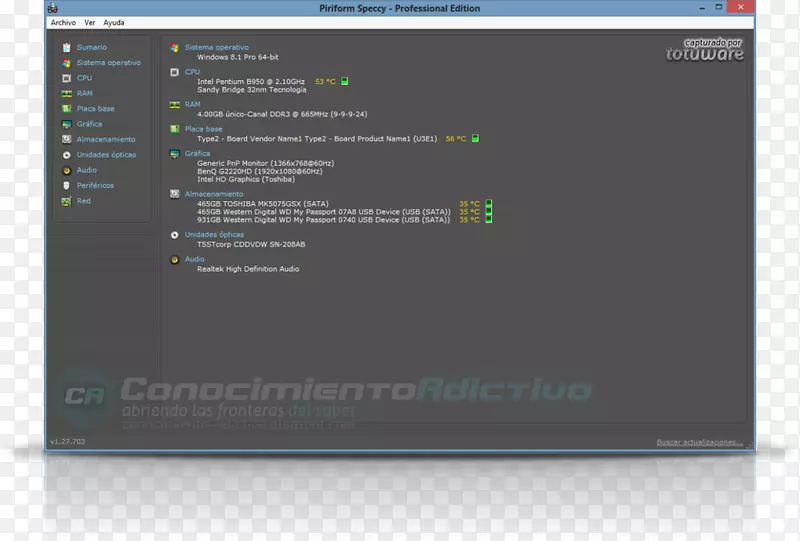Viewport: 800px width, 541px height.
Task: Click the Placa base icon in the sidebar
Action: coord(66,109)
